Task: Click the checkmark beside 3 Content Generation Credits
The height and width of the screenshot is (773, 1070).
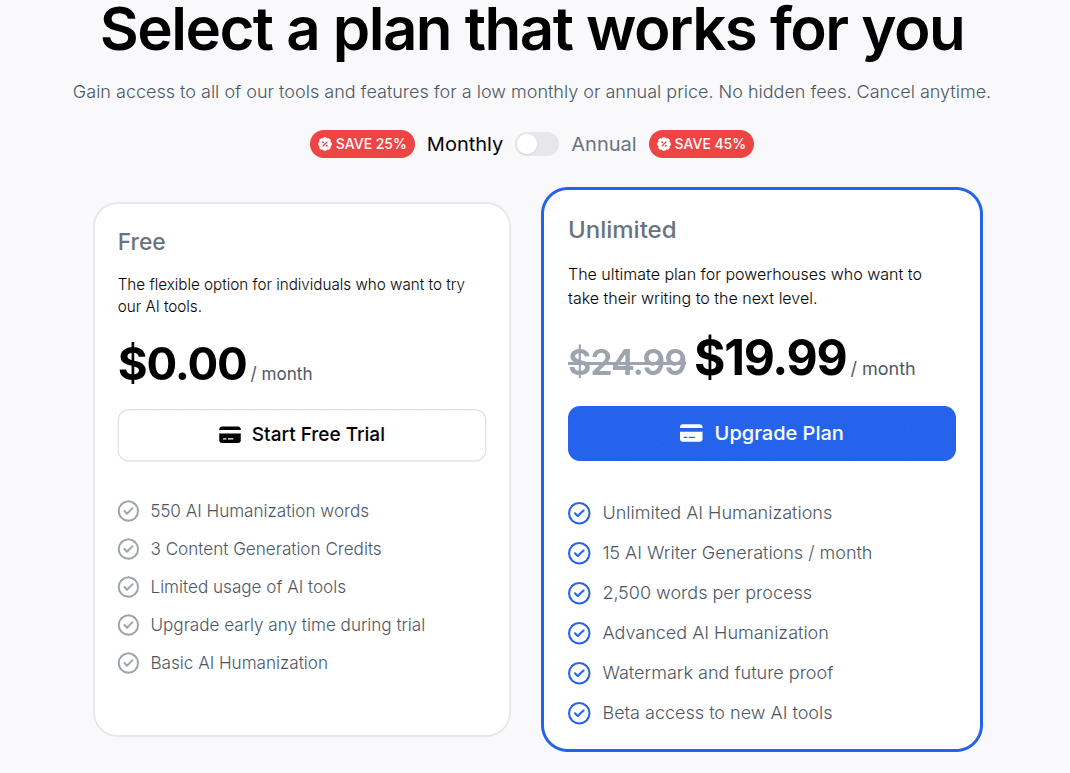Action: 128,548
